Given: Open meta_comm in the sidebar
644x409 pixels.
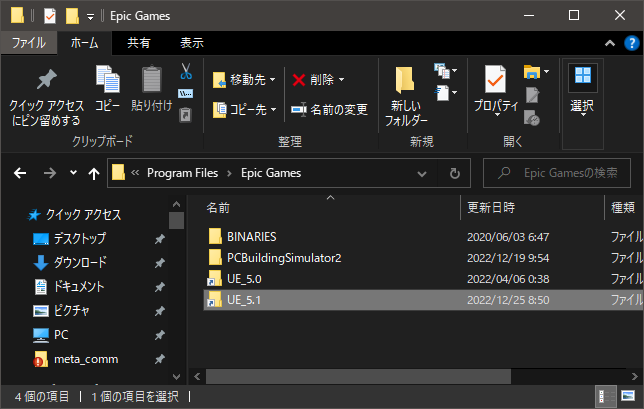Looking at the screenshot, I should [76, 359].
